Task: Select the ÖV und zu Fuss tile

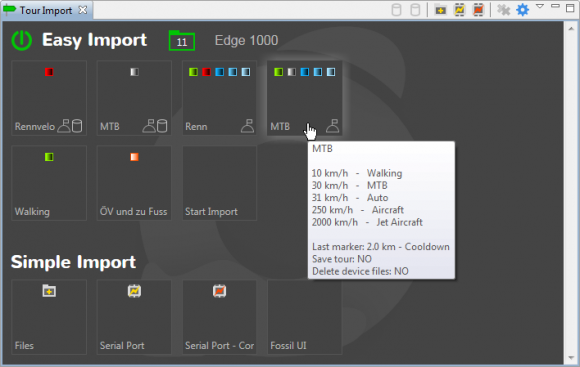Action: click(134, 183)
